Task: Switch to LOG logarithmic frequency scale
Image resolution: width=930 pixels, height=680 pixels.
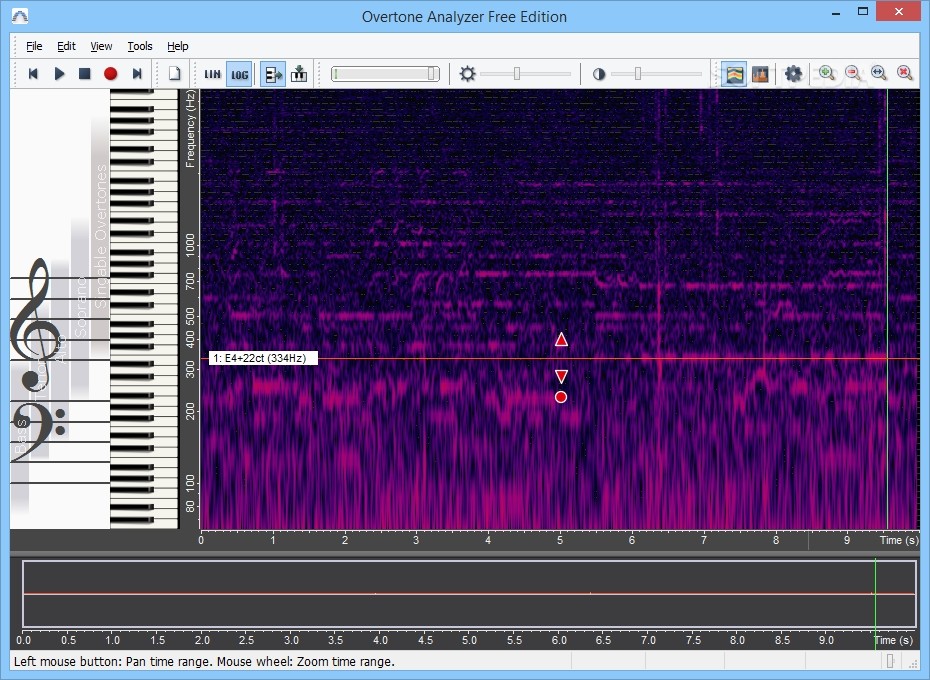Action: click(x=240, y=74)
